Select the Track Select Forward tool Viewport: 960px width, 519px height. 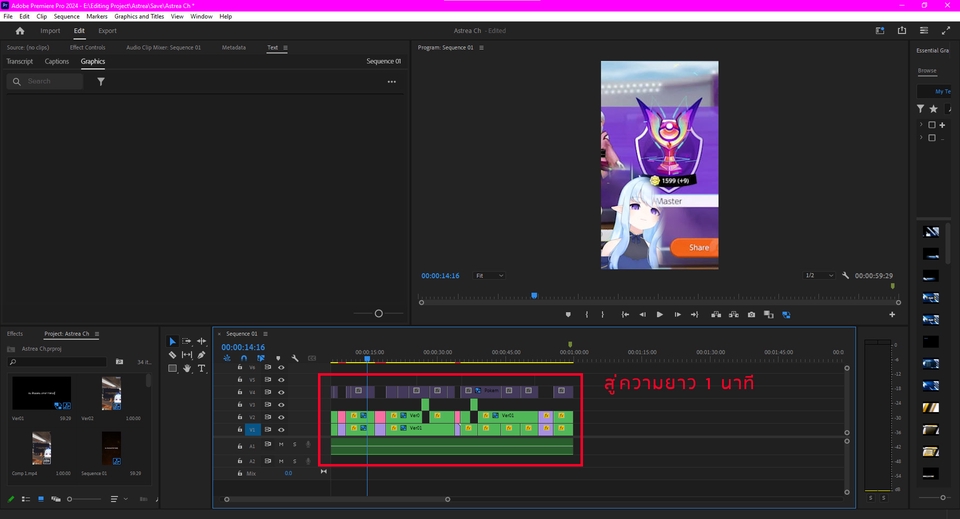[187, 341]
